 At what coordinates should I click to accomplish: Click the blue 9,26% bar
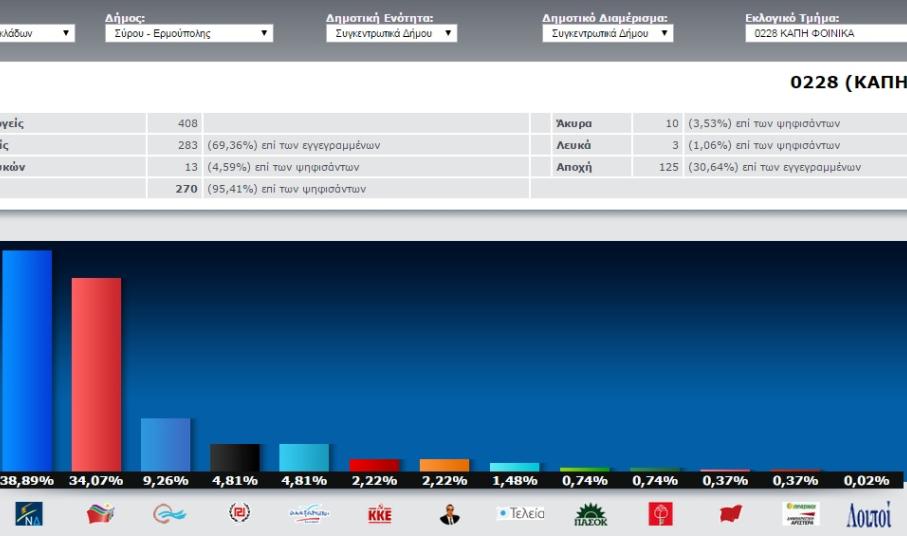[165, 444]
